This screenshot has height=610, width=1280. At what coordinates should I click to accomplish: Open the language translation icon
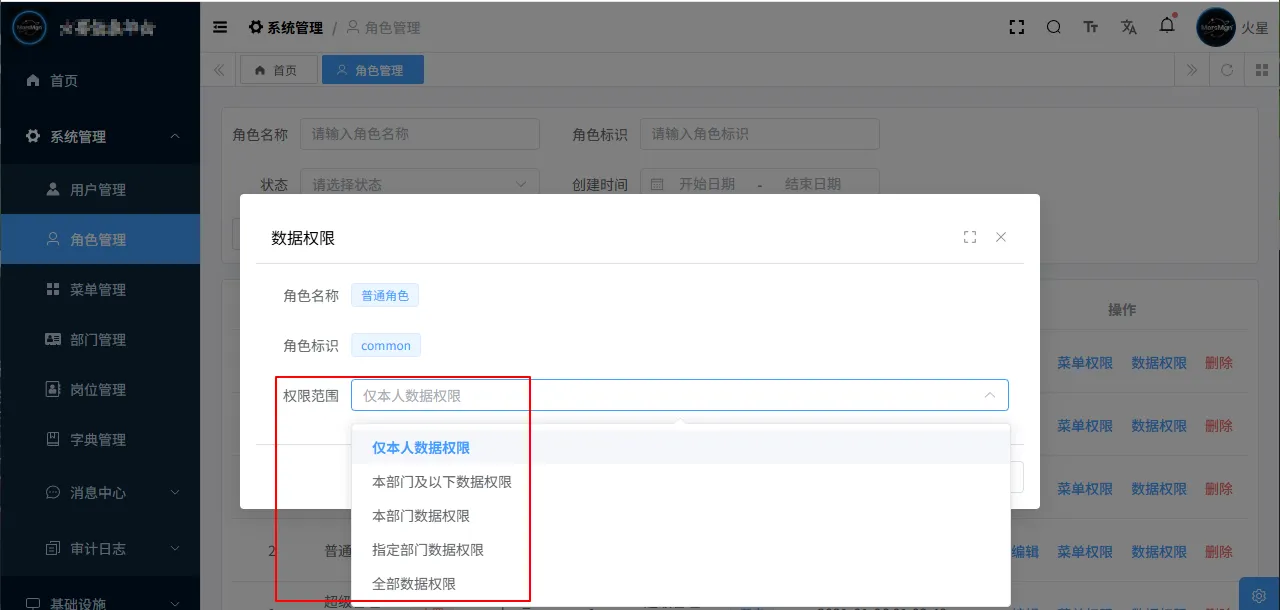[x=1129, y=27]
